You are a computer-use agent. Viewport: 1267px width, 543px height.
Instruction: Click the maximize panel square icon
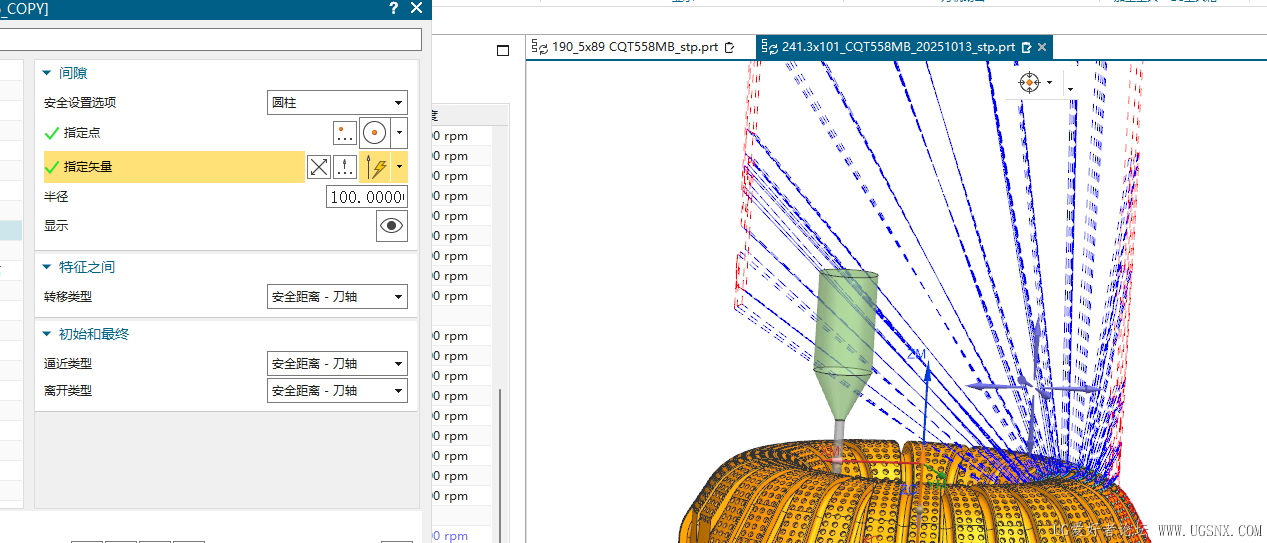[503, 50]
